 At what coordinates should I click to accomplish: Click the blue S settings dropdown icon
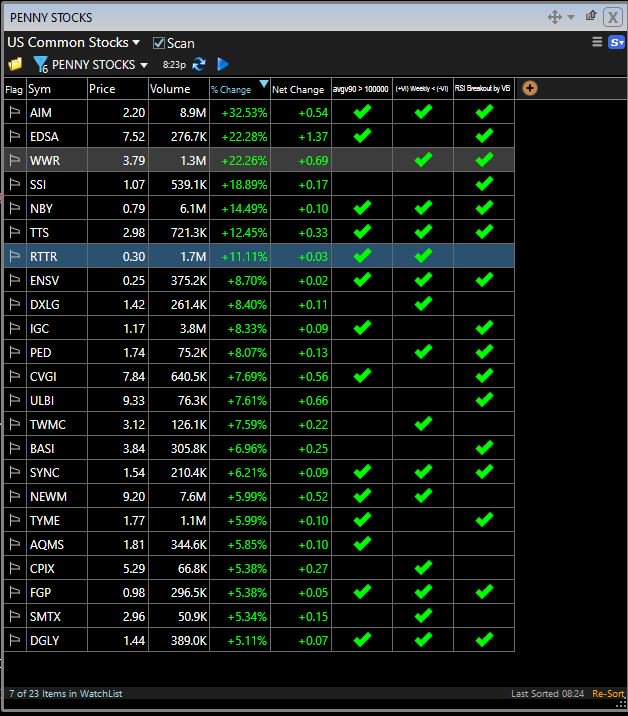616,42
